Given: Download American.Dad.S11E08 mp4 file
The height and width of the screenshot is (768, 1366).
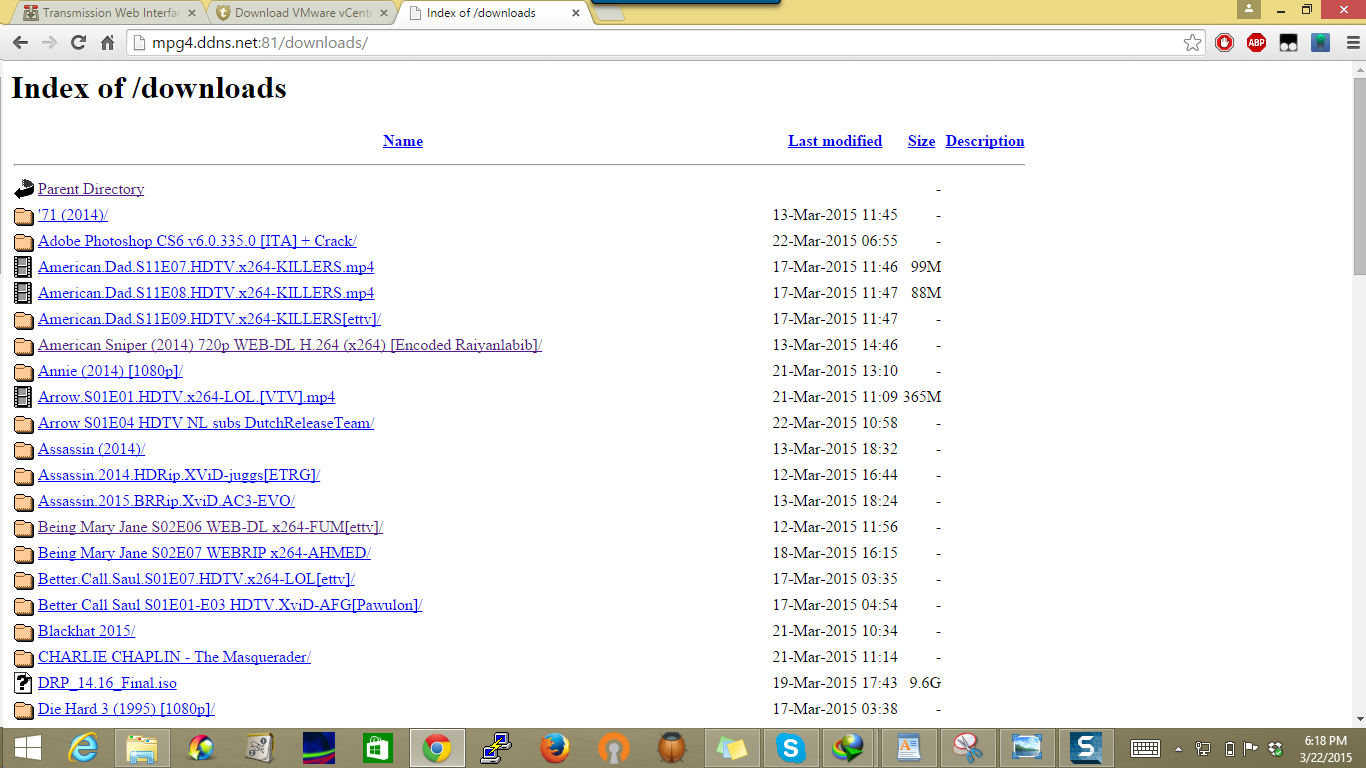Looking at the screenshot, I should click(206, 293).
